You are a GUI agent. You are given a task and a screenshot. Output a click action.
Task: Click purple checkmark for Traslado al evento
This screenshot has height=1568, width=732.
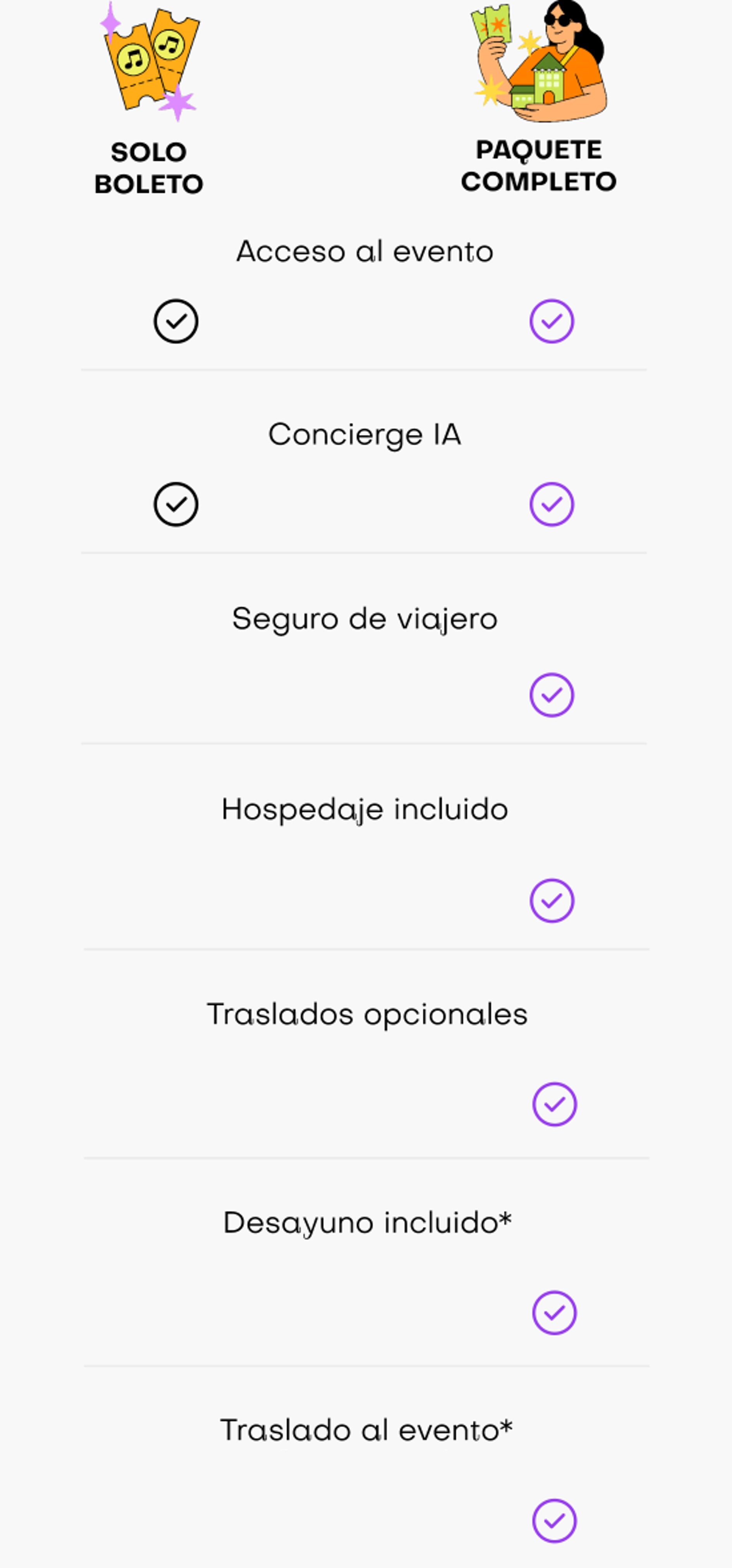coord(554,1520)
